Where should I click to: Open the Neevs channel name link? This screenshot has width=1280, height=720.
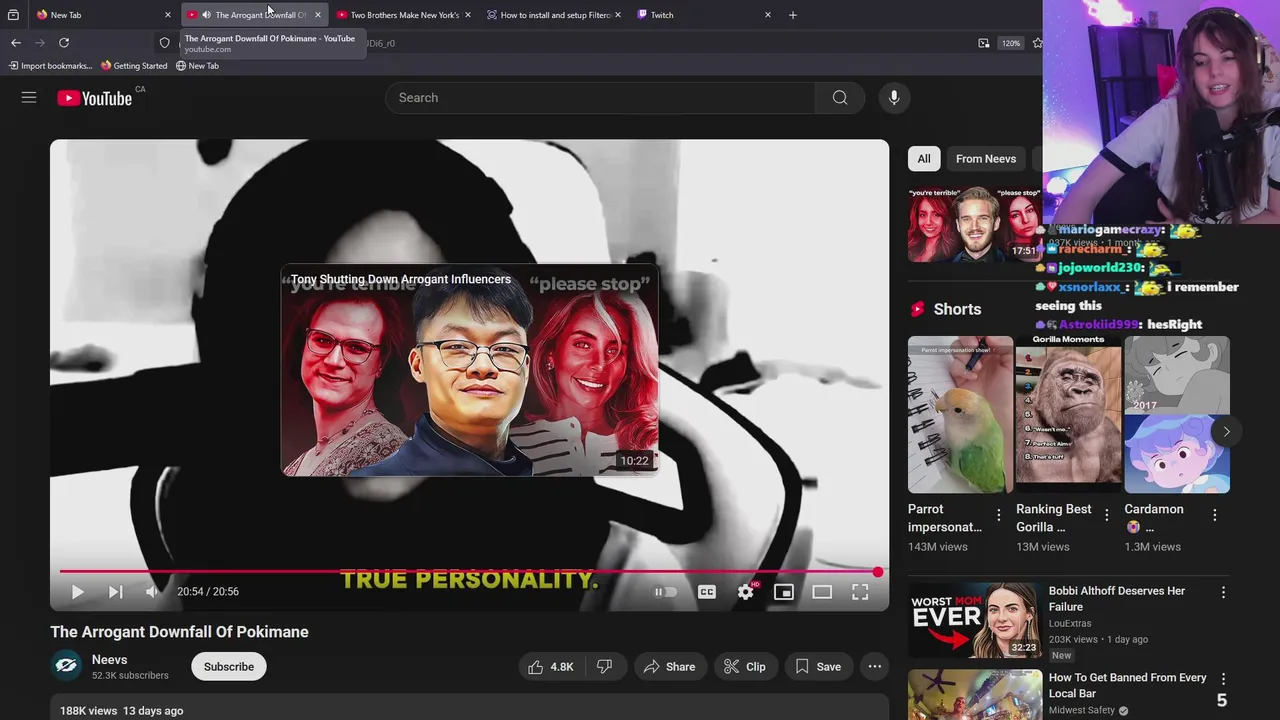coord(109,660)
